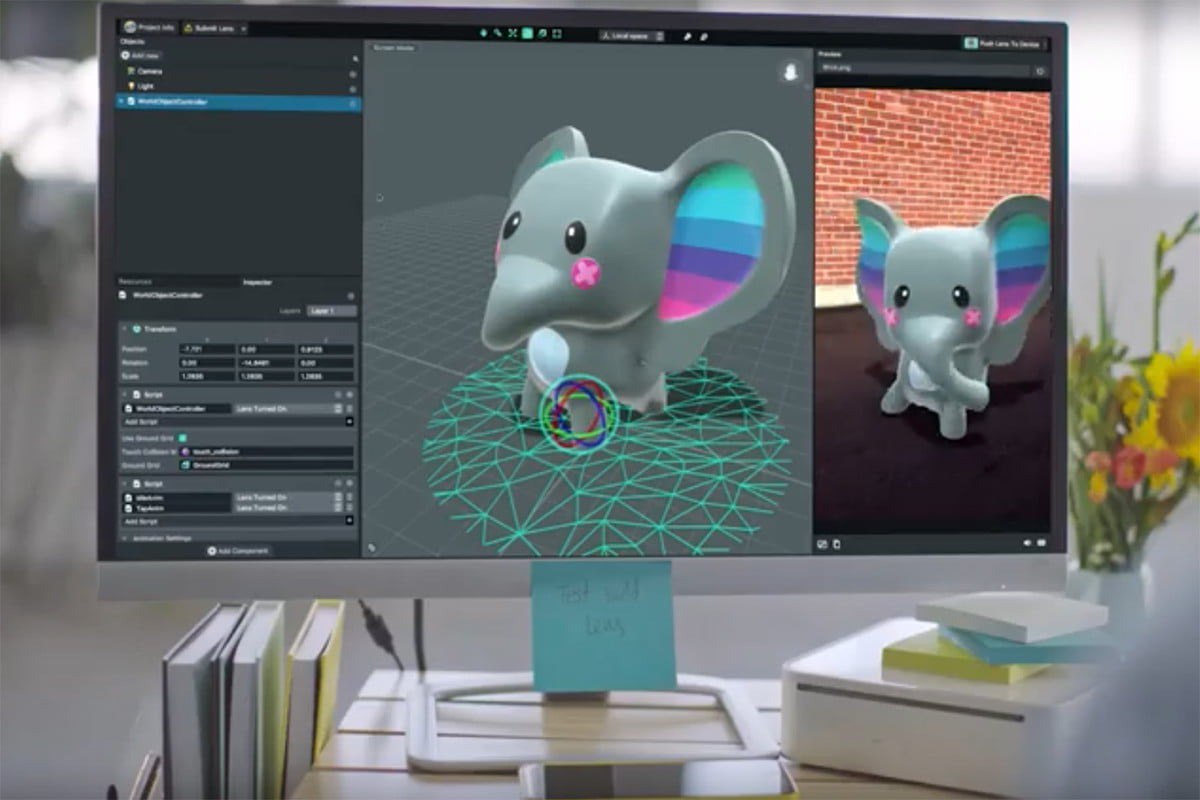Expand the Animation Settings section
Screen dimensions: 1200x800
click(124, 538)
